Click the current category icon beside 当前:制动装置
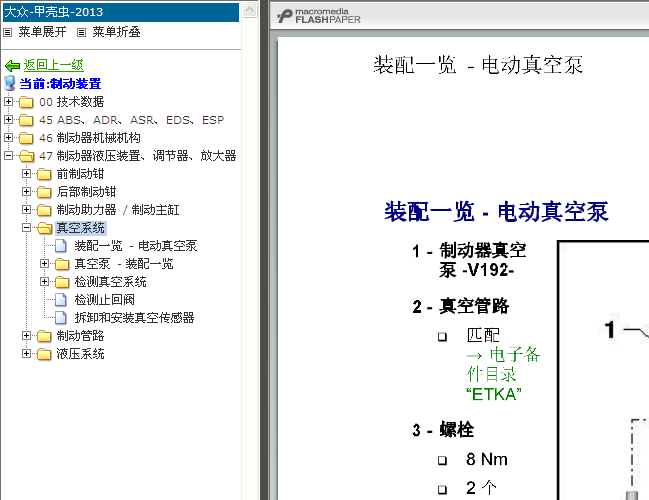 pos(10,83)
